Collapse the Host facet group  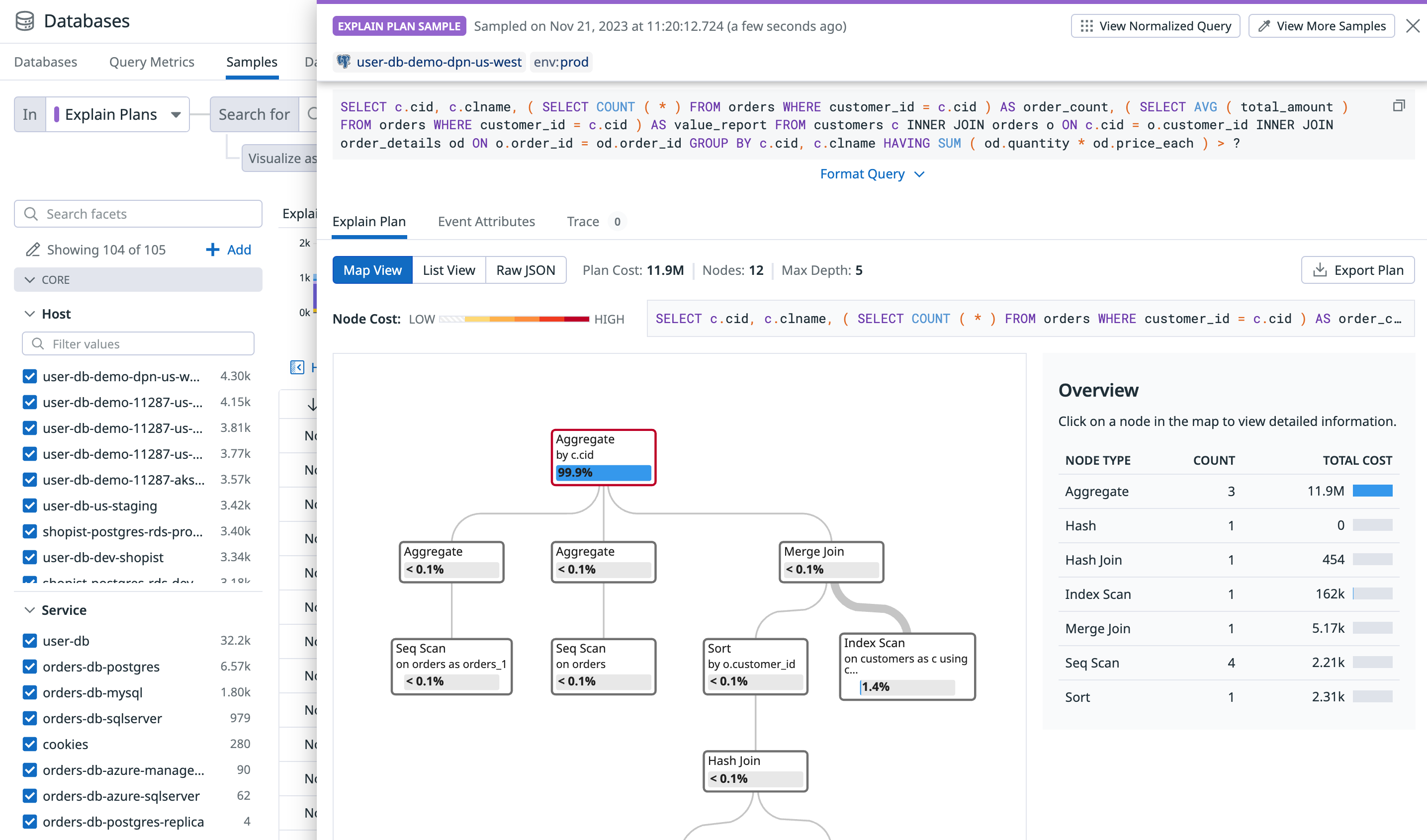point(30,314)
